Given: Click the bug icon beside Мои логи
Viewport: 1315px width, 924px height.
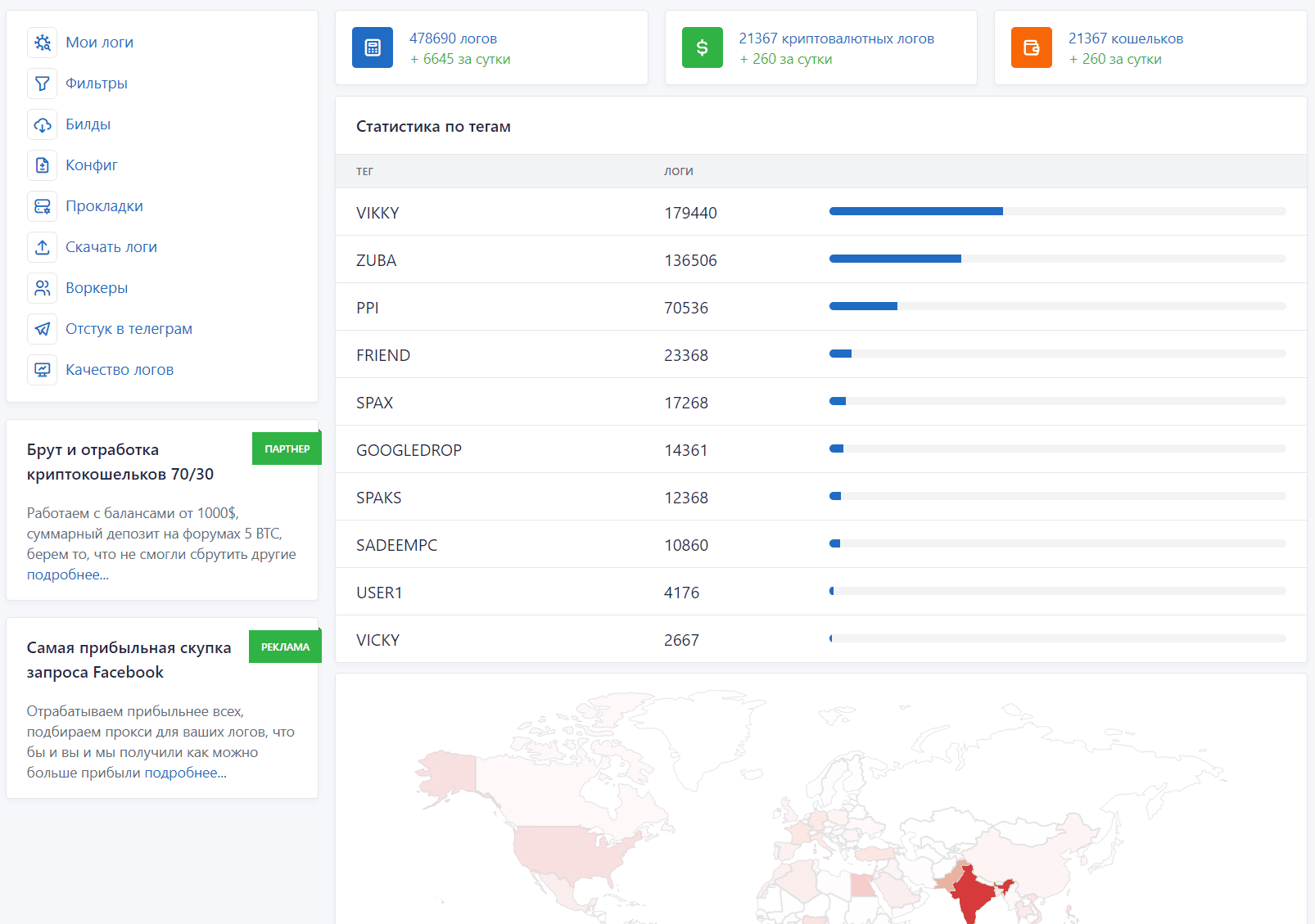Looking at the screenshot, I should [x=43, y=43].
